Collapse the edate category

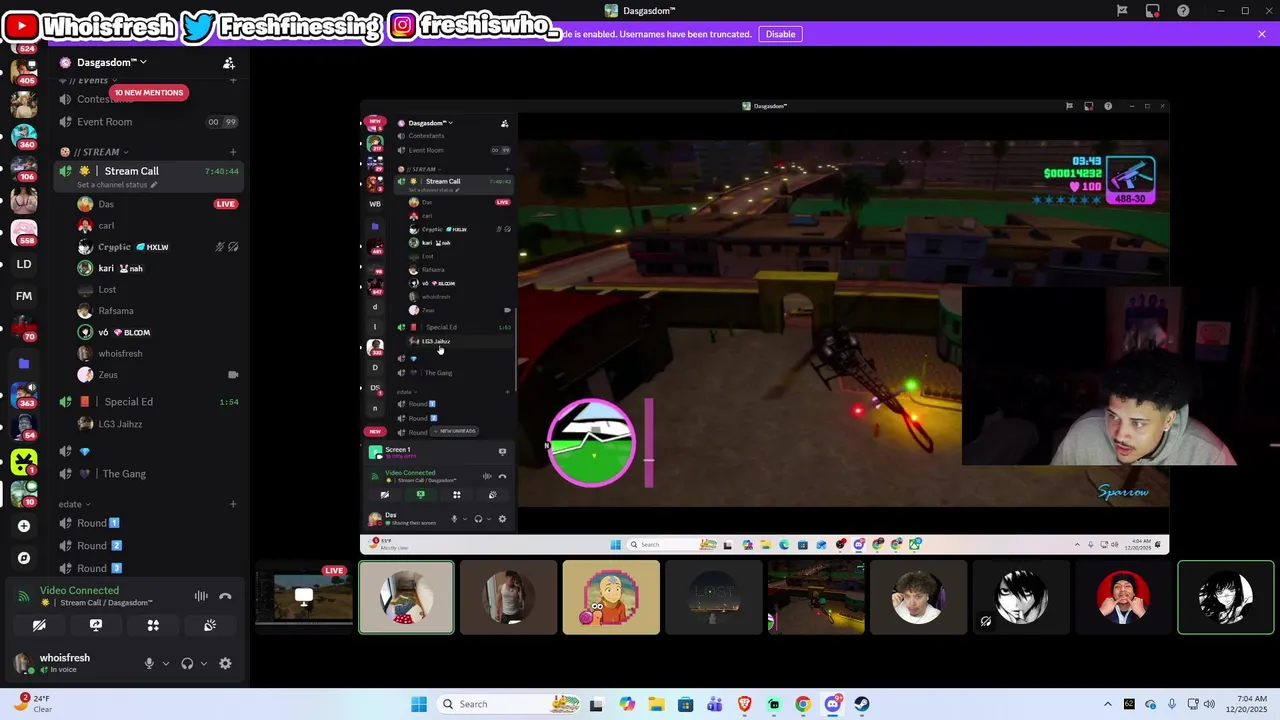click(74, 504)
